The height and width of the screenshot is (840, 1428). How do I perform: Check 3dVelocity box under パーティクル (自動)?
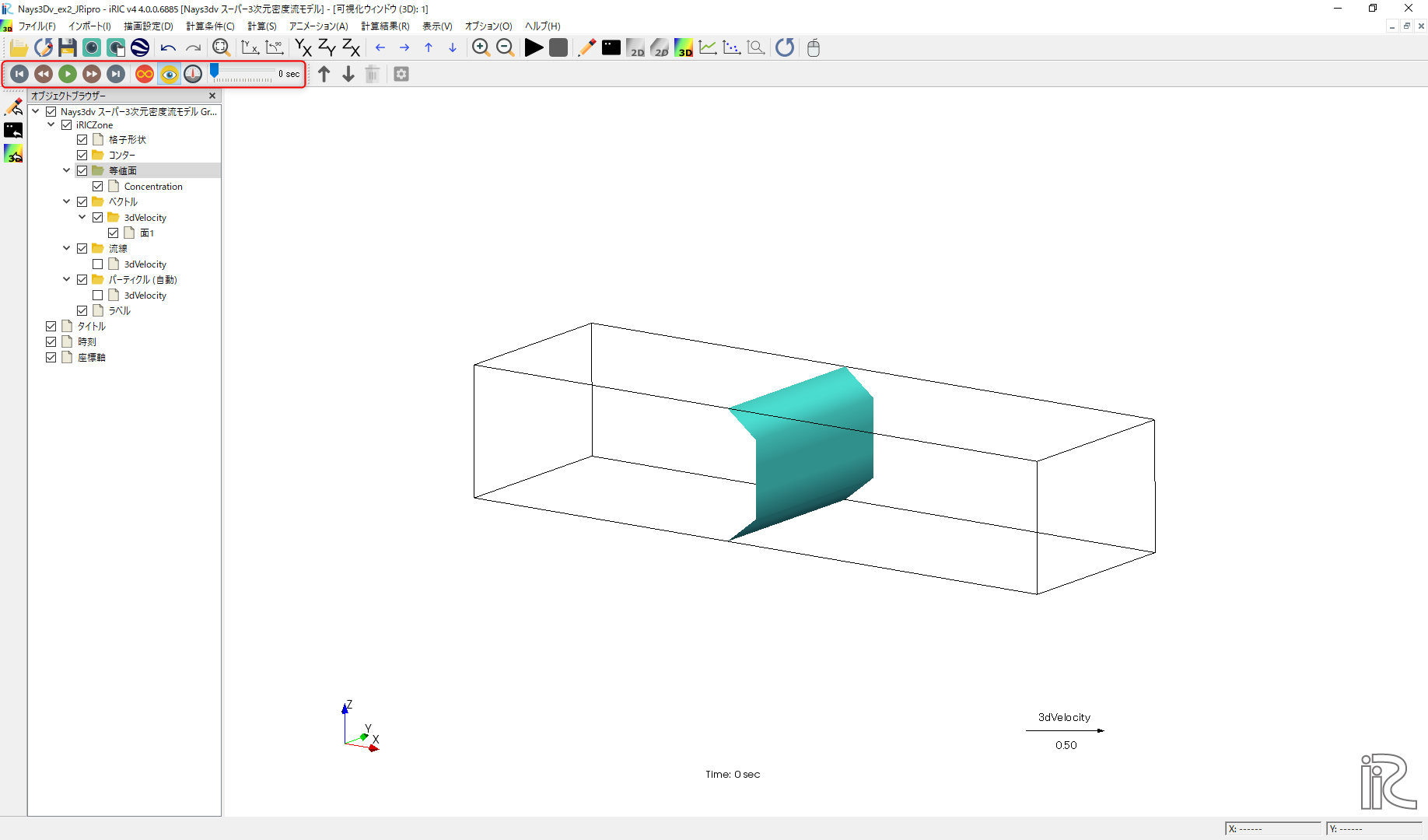[98, 296]
